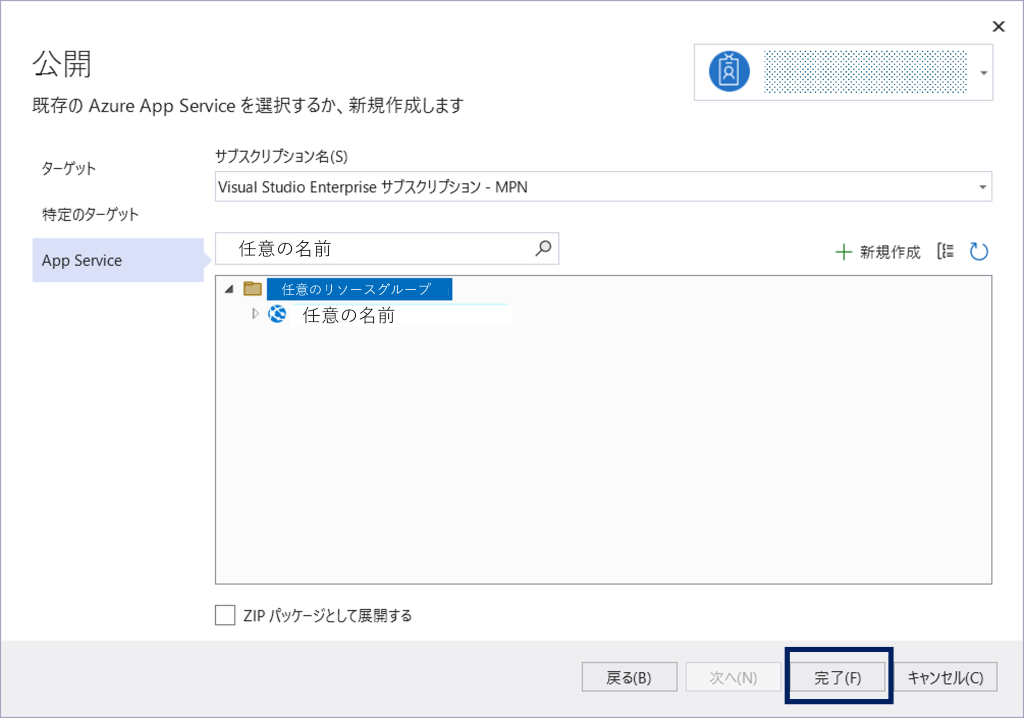Open the account selector dropdown arrow

[x=984, y=73]
